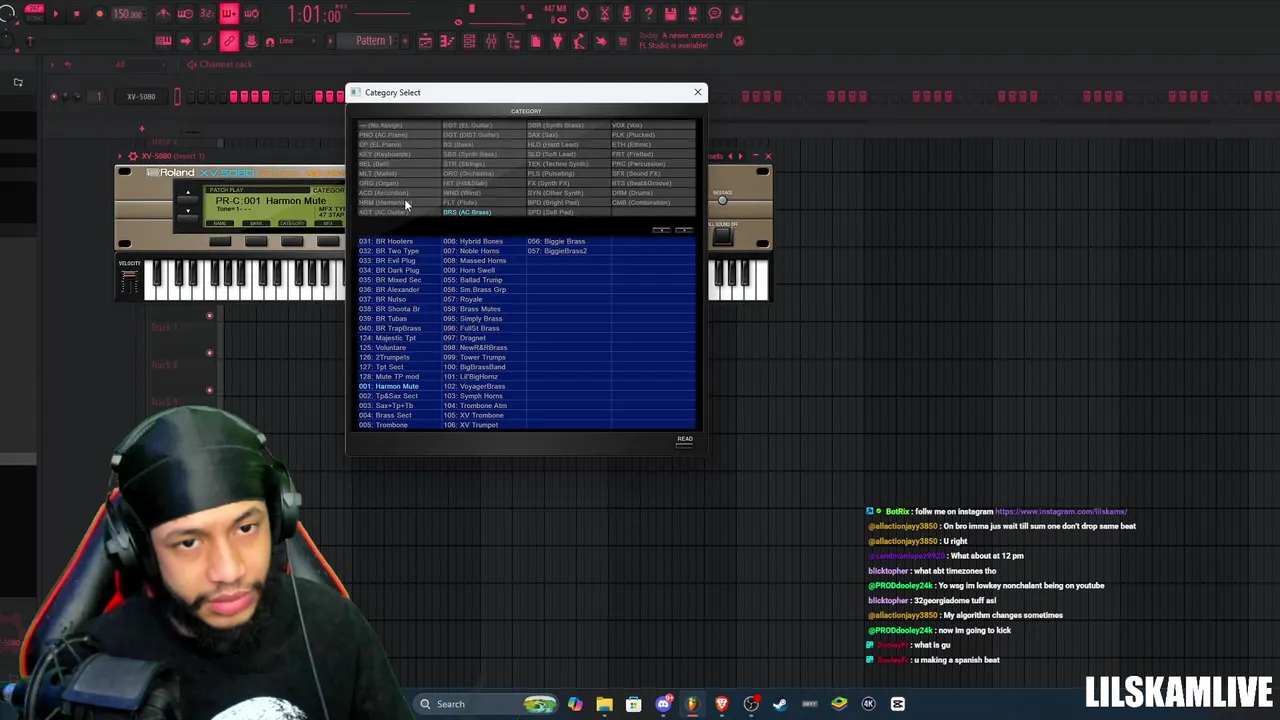Open the Help question mark icon

click(x=648, y=14)
